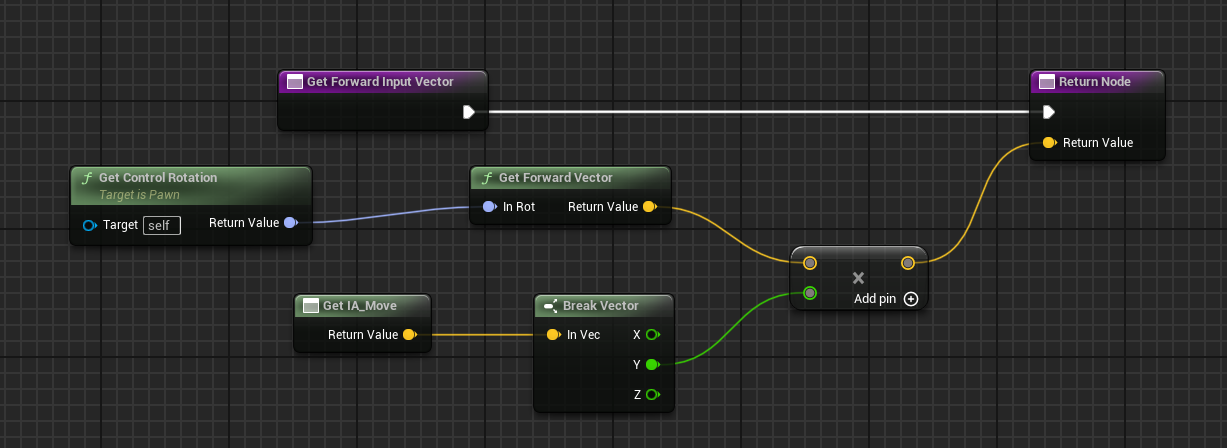This screenshot has height=448, width=1227.
Task: Click the Break Vector In Vec pin
Action: tap(553, 335)
